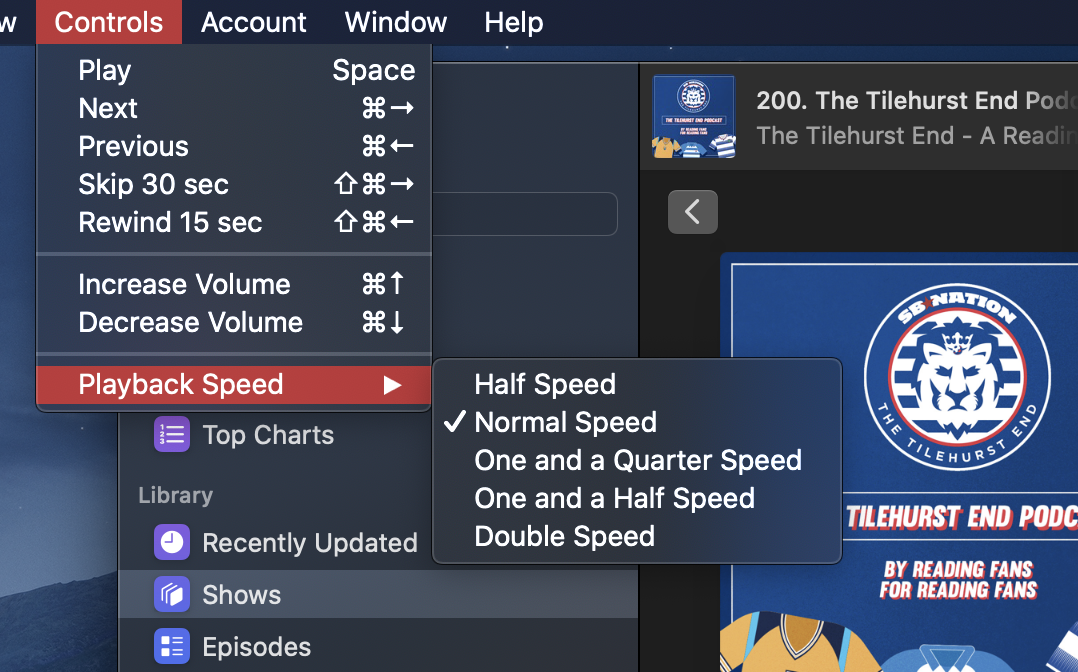
Task: Open Top Charts in the sidebar
Action: (268, 435)
